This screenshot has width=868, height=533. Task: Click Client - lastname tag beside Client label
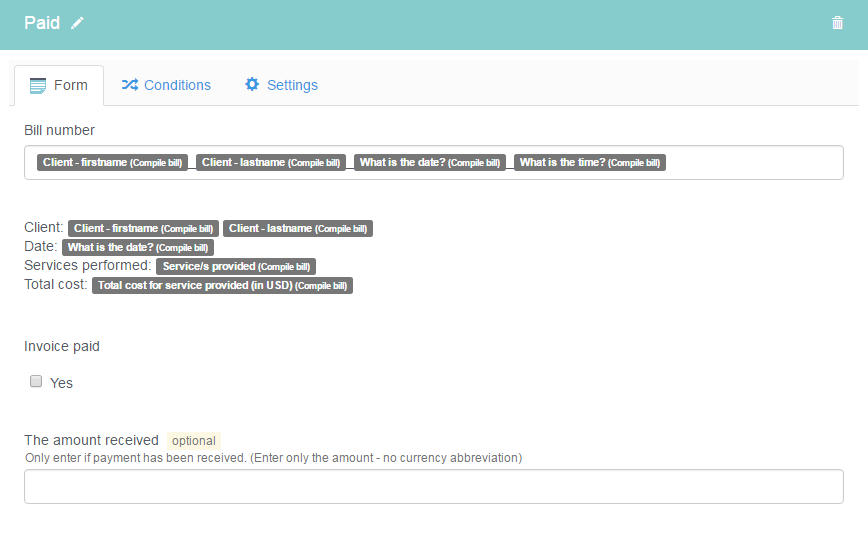(x=298, y=229)
